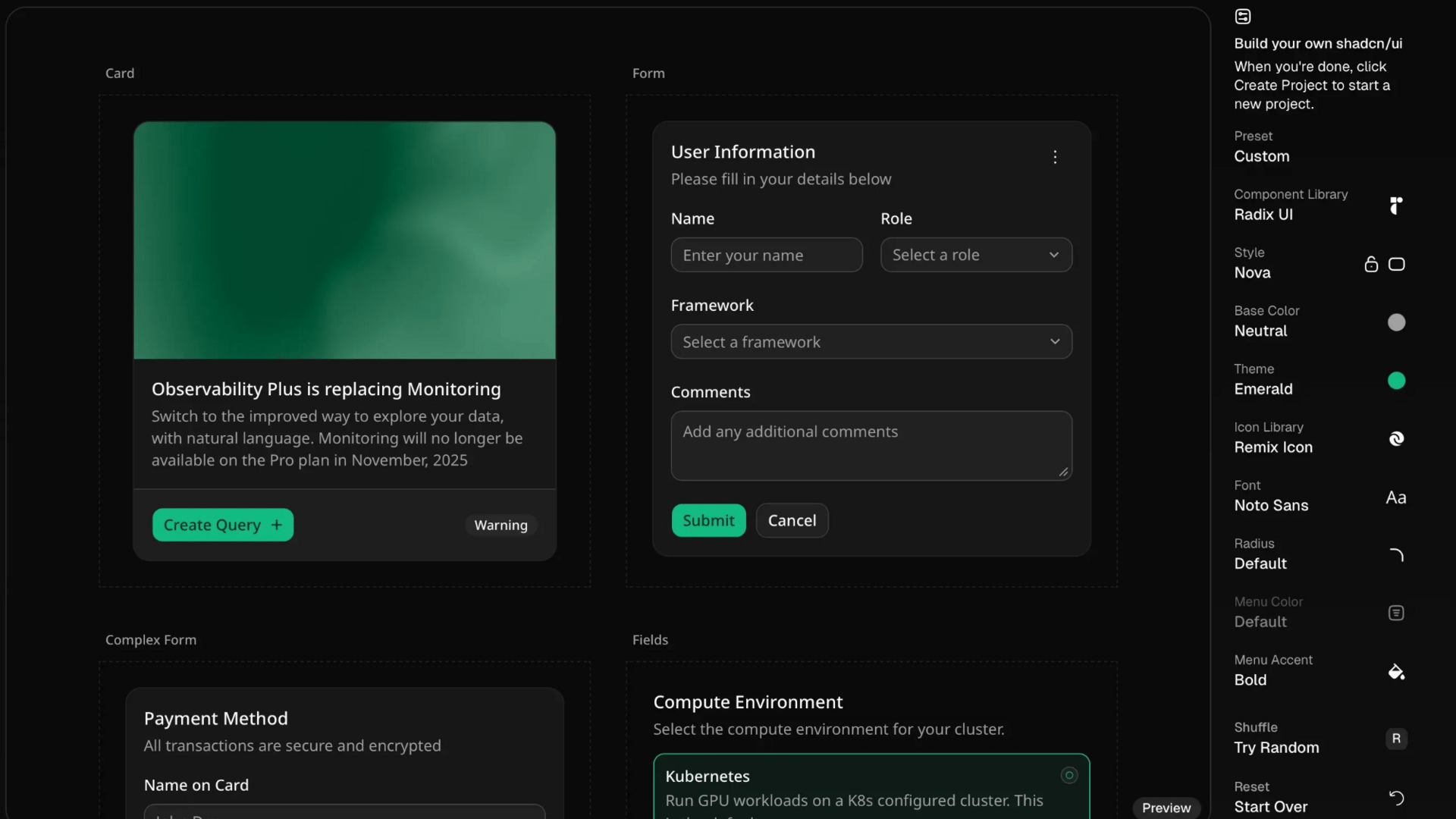The width and height of the screenshot is (1456, 819).
Task: Click the Enter your name input field
Action: coord(766,256)
